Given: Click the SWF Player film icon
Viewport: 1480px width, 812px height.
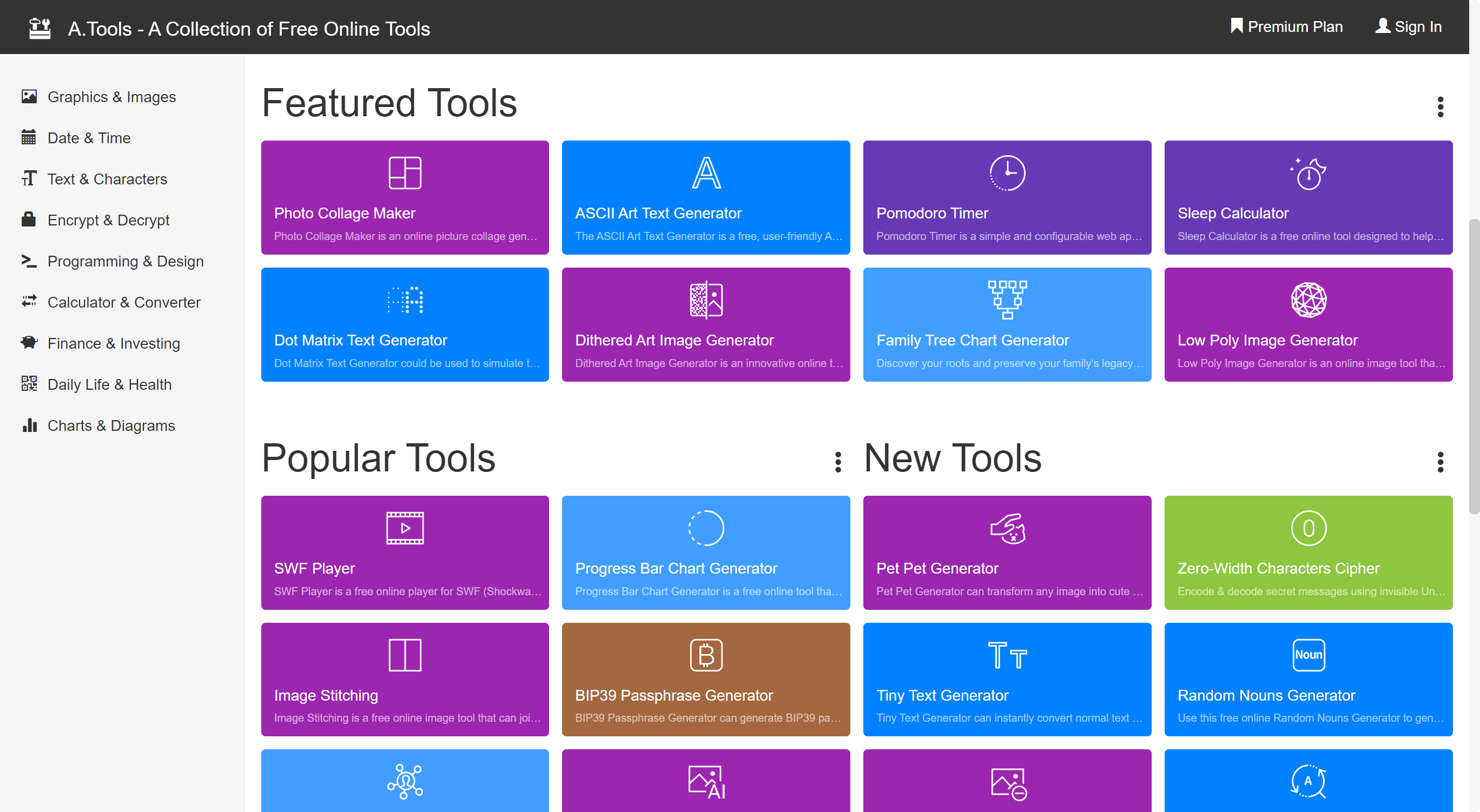Looking at the screenshot, I should click(405, 528).
